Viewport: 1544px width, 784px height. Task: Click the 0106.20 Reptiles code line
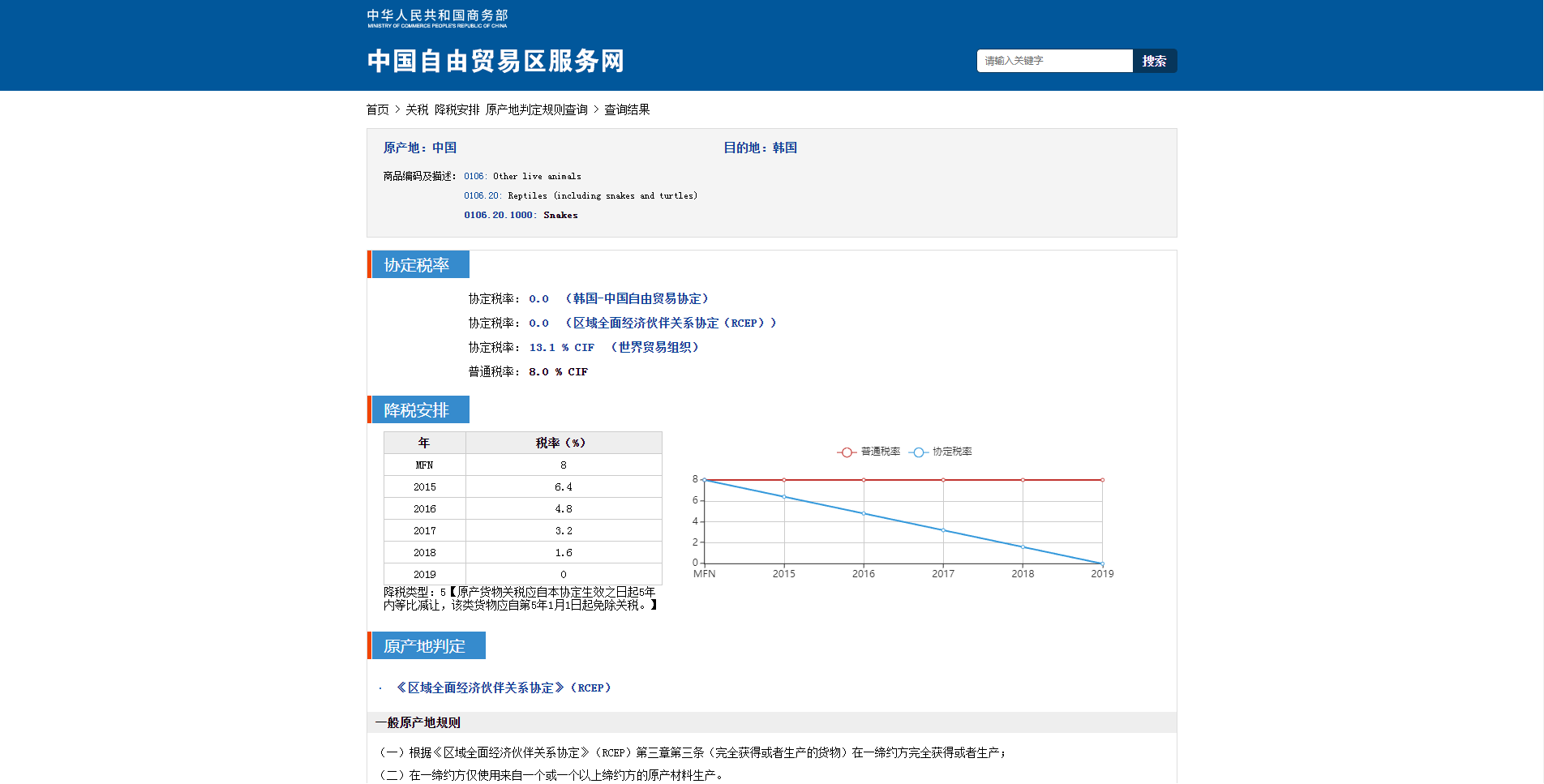(x=580, y=196)
